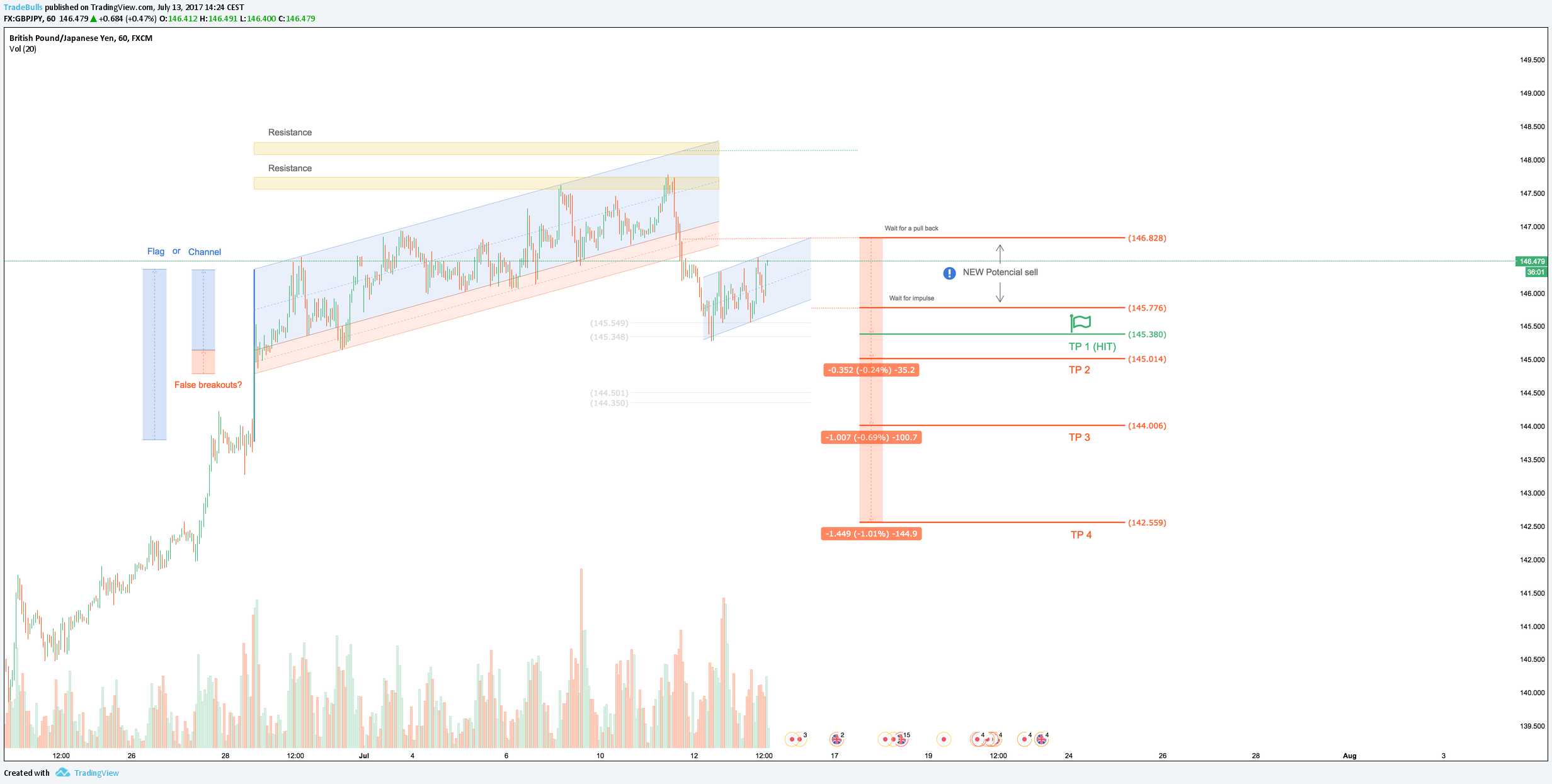
Task: Select the Wait for a pull back note
Action: click(x=911, y=228)
